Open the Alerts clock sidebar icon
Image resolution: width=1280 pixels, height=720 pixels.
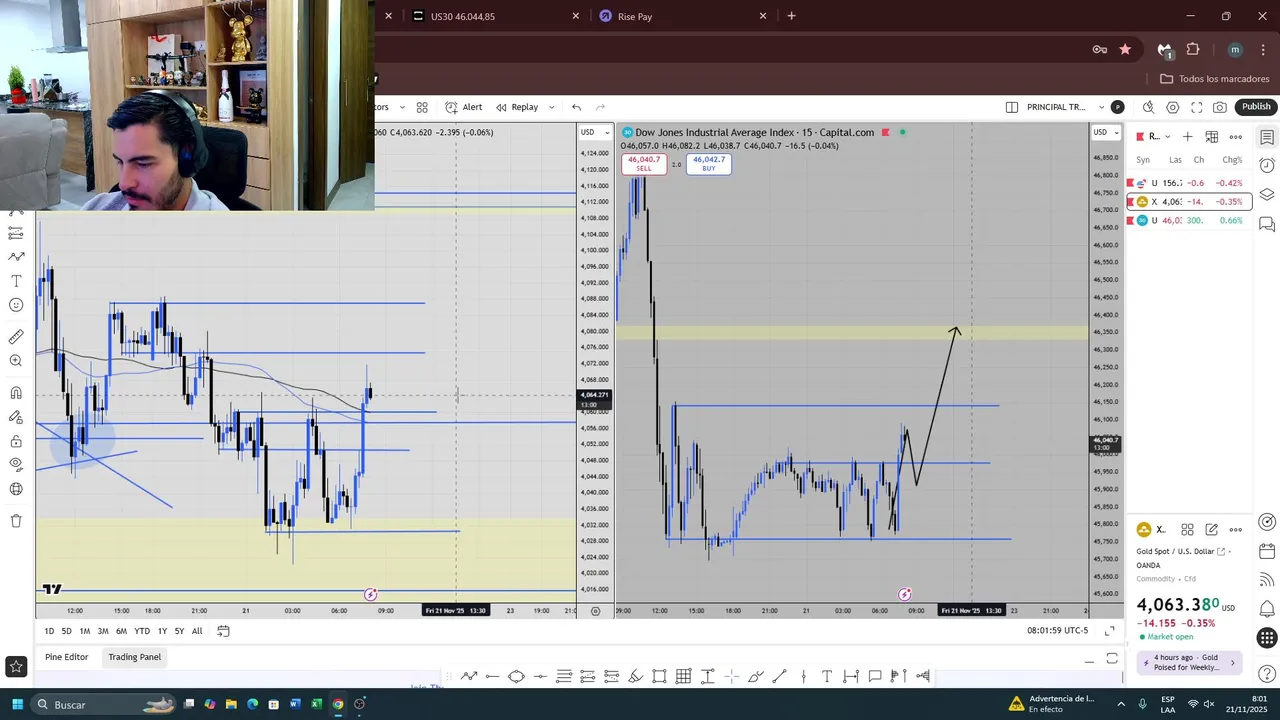(1267, 165)
